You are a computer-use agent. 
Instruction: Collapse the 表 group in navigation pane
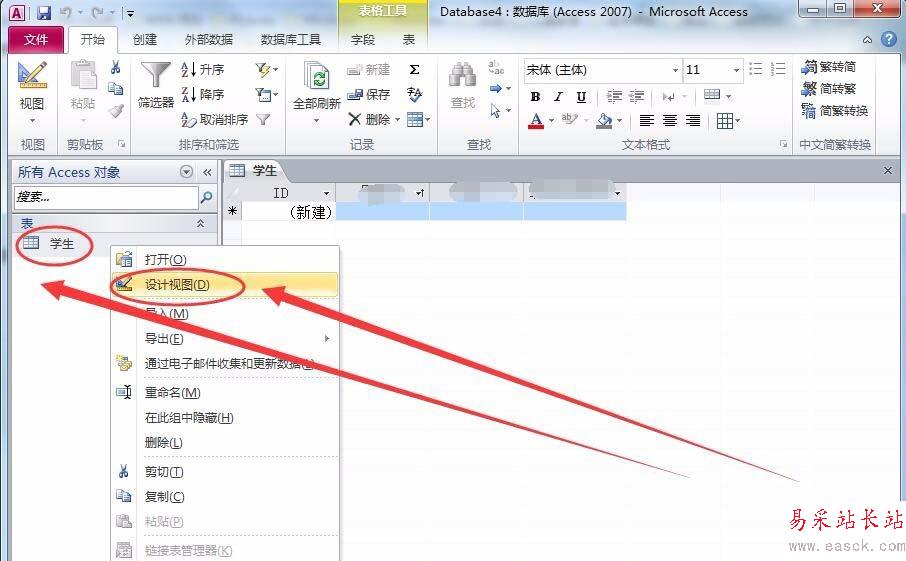point(200,223)
